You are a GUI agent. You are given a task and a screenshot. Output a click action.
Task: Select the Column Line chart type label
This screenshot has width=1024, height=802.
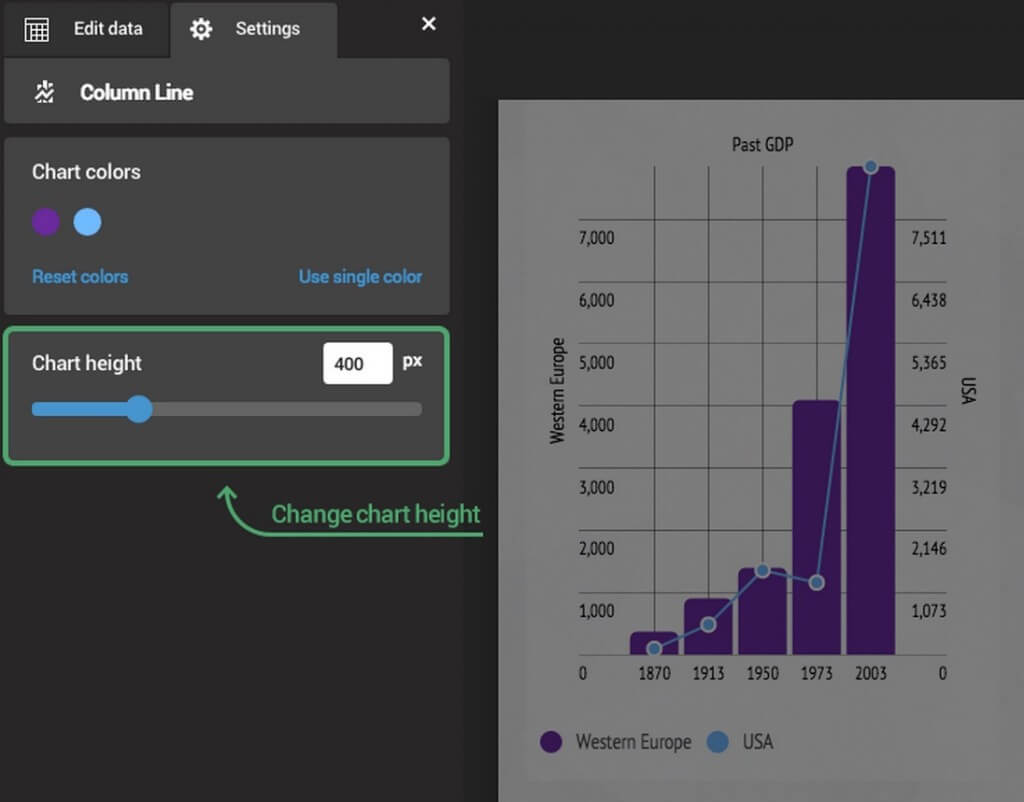[x=137, y=92]
